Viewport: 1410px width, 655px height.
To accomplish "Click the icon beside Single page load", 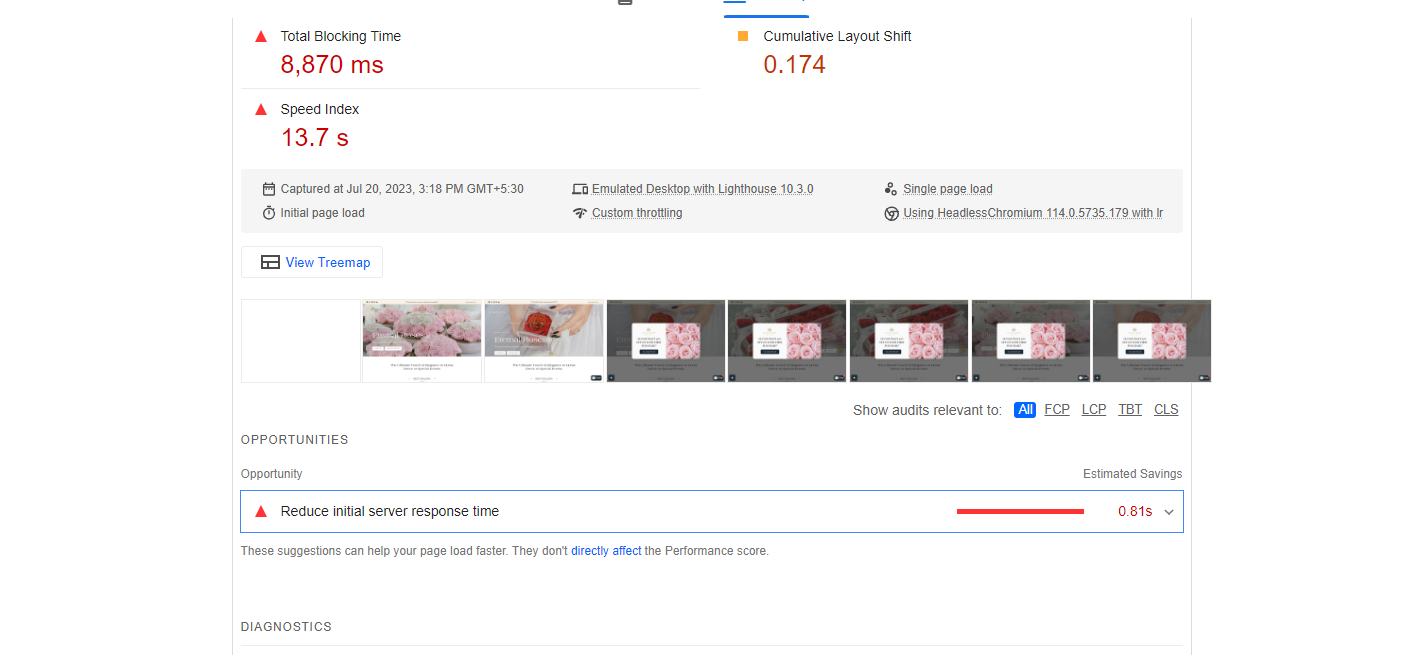I will (891, 189).
